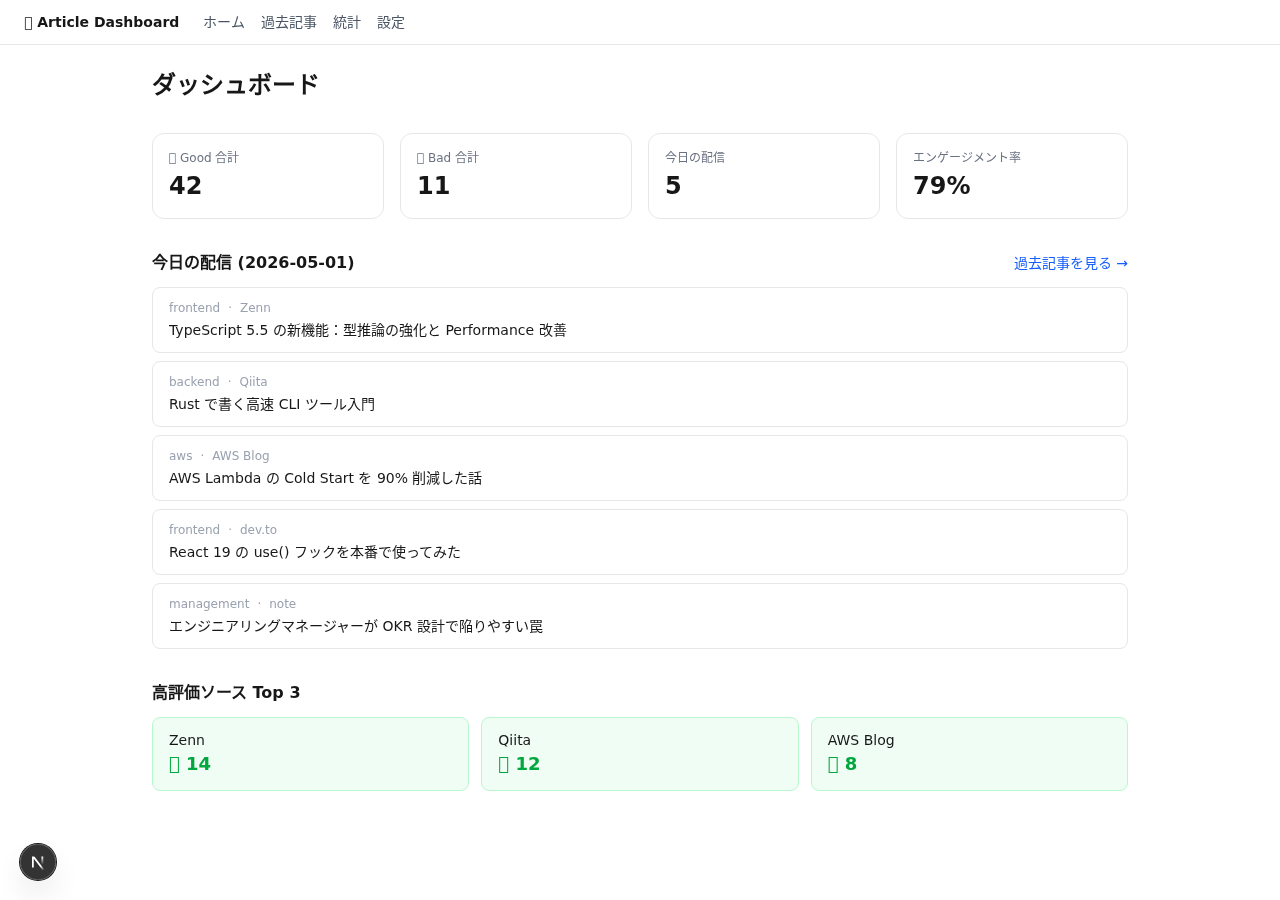Image resolution: width=1280 pixels, height=900 pixels.
Task: Open the 設定 nav item
Action: tap(391, 22)
